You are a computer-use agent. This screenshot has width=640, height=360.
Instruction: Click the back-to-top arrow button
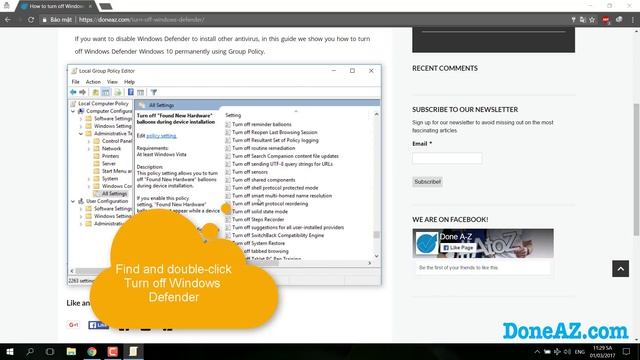point(620,269)
